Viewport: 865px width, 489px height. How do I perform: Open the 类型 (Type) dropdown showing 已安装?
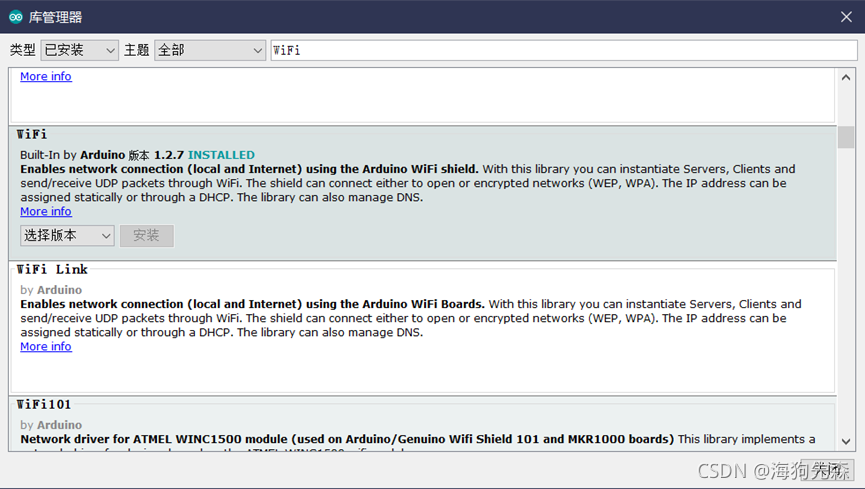click(79, 50)
